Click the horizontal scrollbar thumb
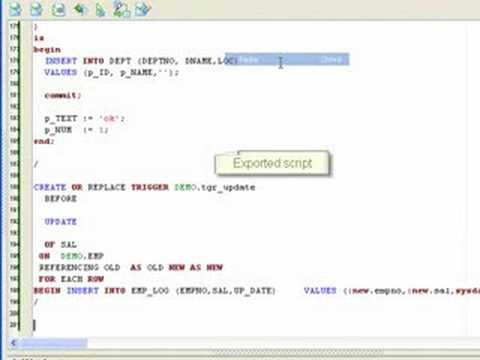This screenshot has height=360, width=480. pos(53,343)
